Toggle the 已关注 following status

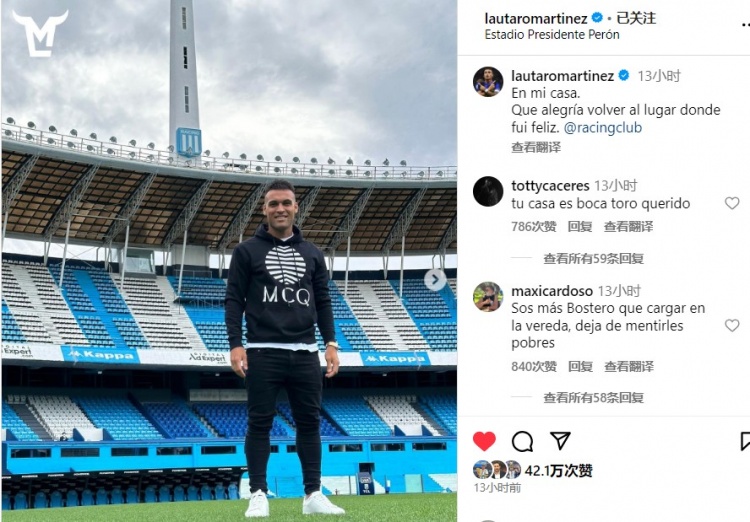pos(636,18)
